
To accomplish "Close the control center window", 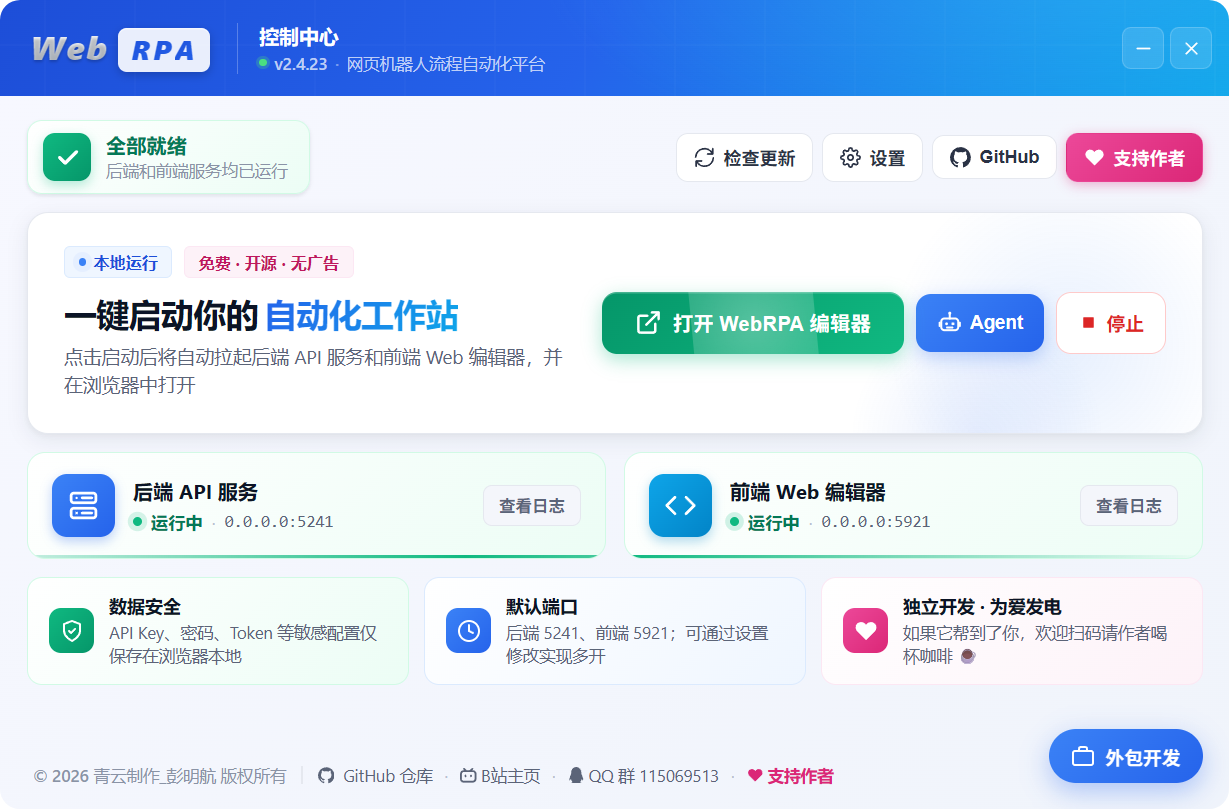I will [x=1191, y=48].
